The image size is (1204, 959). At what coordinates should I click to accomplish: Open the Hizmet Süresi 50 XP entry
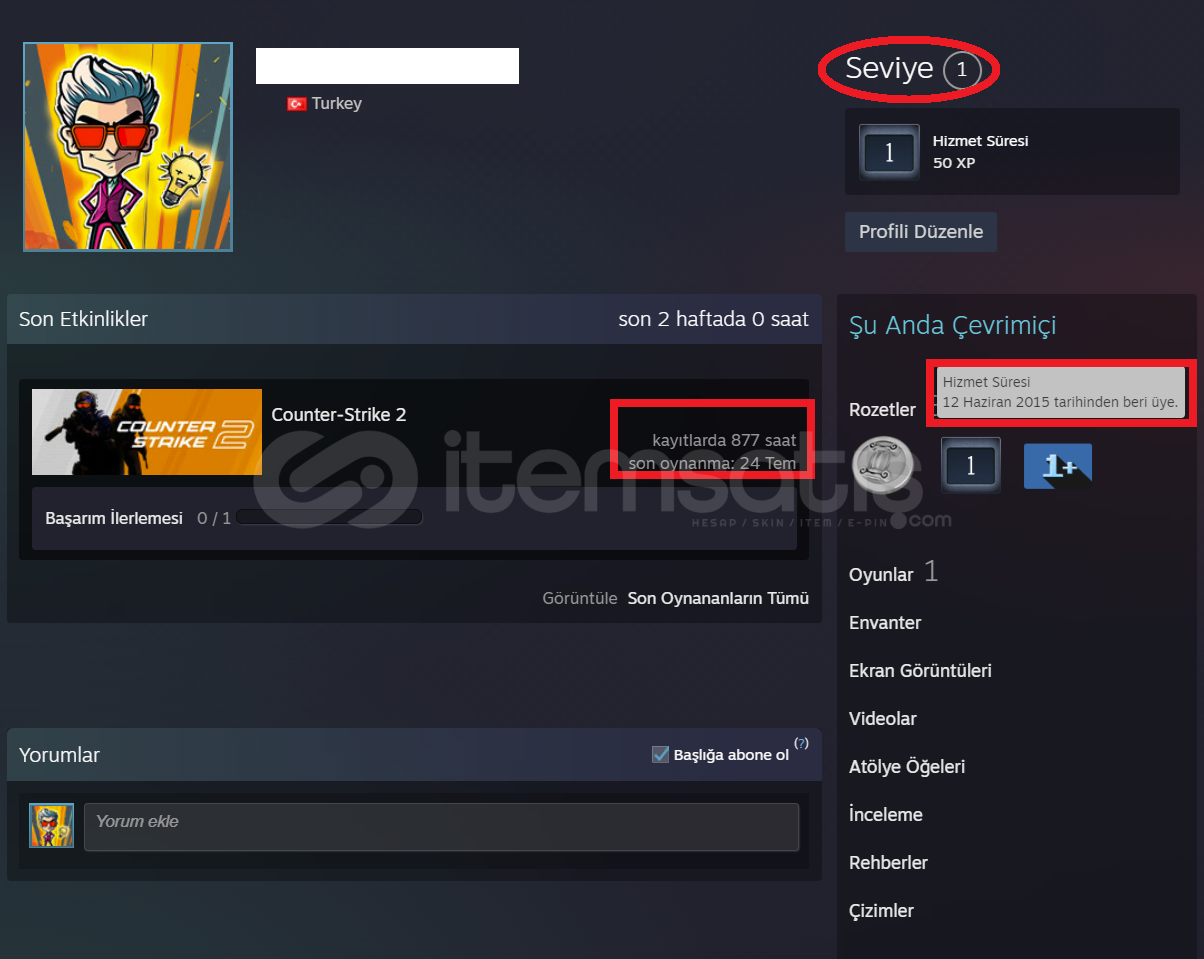(1012, 152)
